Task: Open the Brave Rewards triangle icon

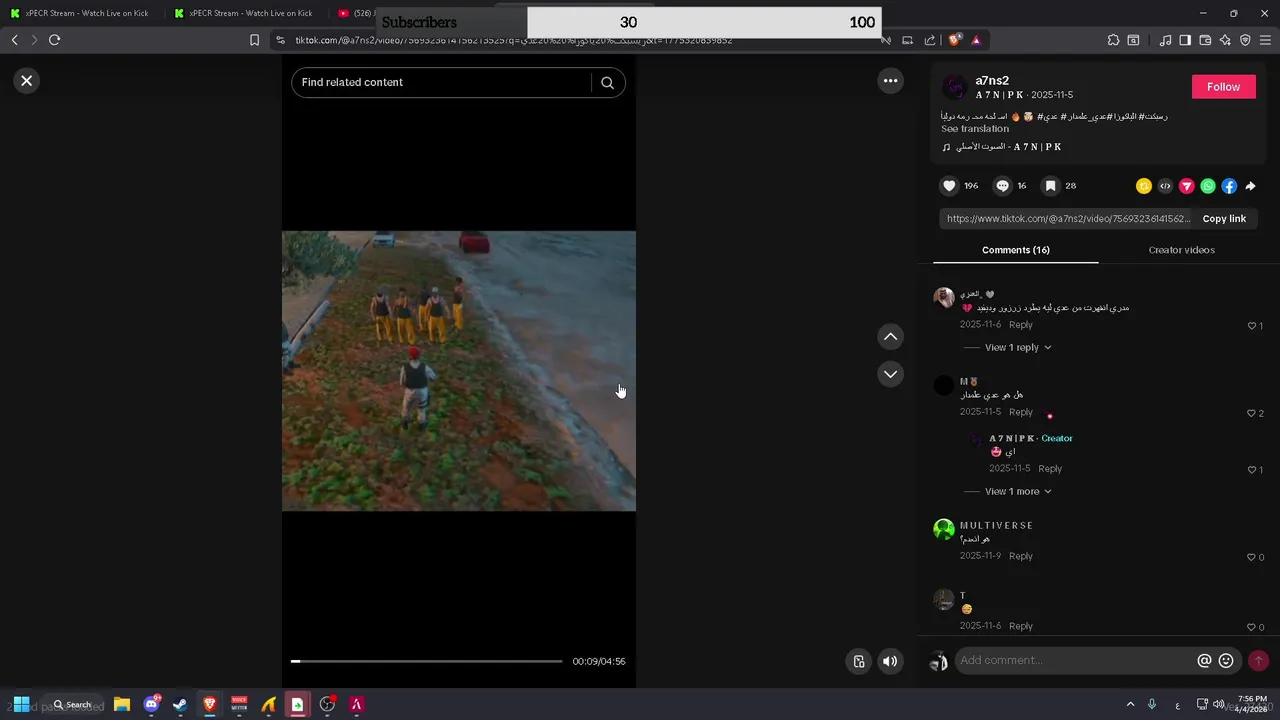Action: click(x=976, y=40)
